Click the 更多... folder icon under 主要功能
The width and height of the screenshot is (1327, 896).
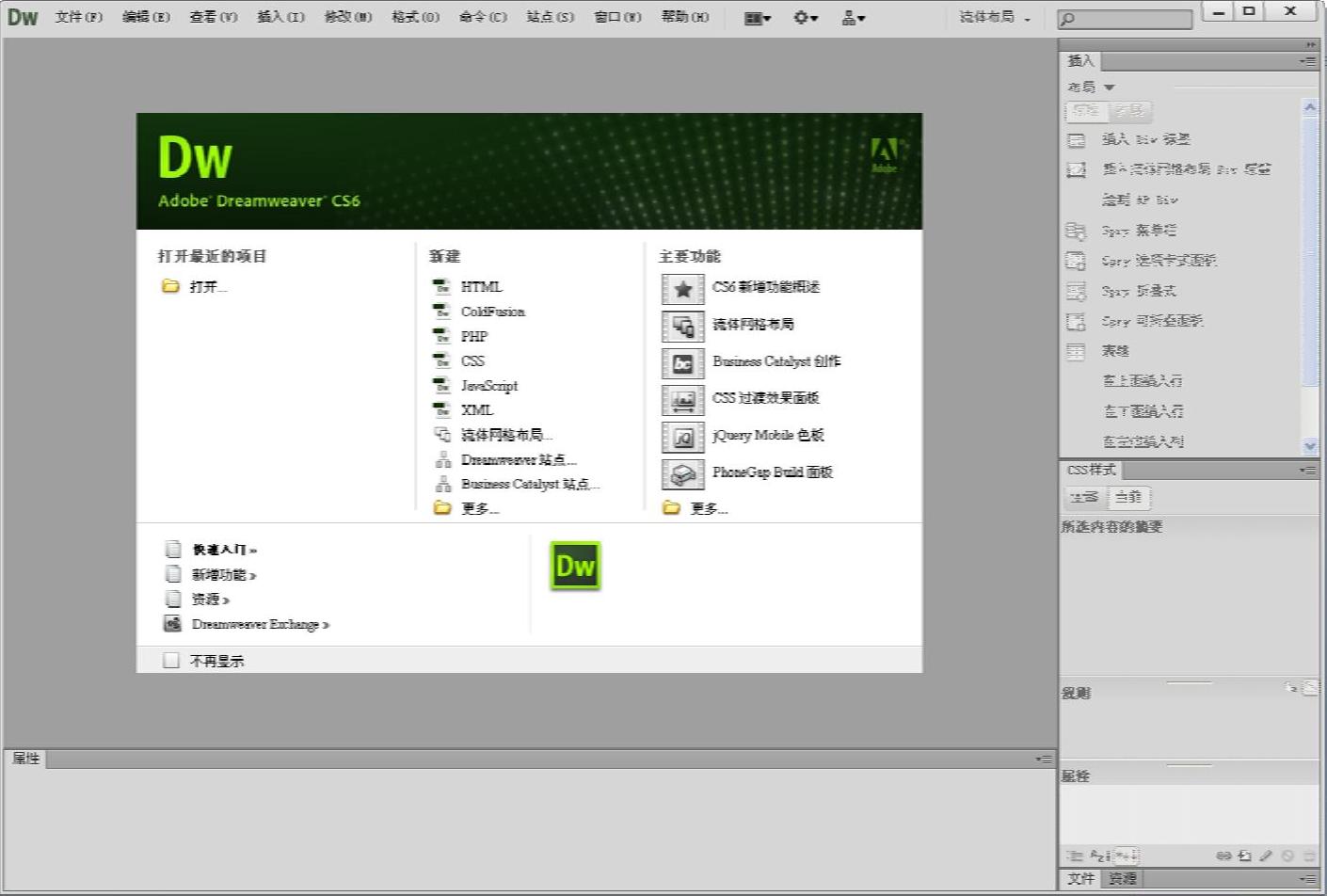pos(671,508)
